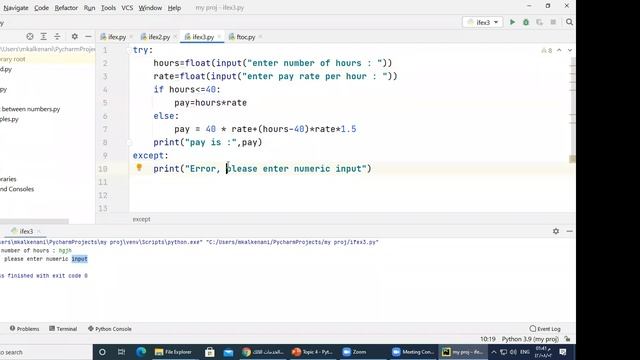This screenshot has height=360, width=640.
Task: Open the ifex3 run configuration dropdown
Action: pos(482,22)
